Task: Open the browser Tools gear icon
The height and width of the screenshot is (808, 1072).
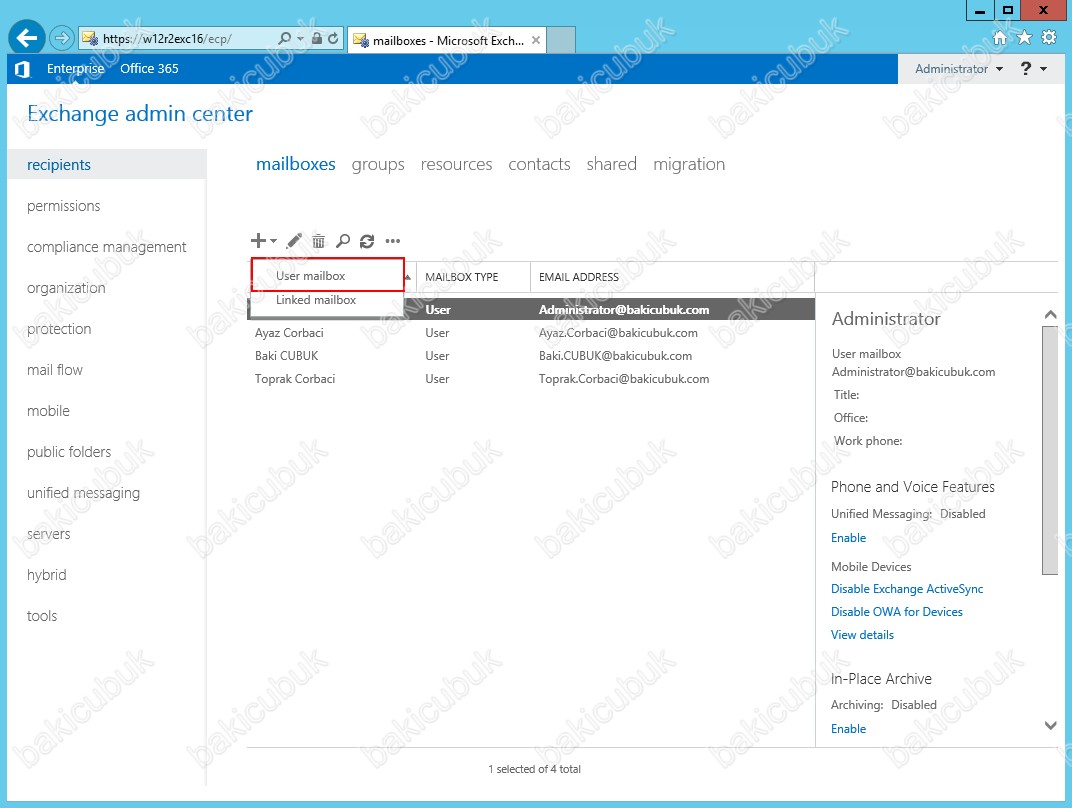Action: (1049, 38)
